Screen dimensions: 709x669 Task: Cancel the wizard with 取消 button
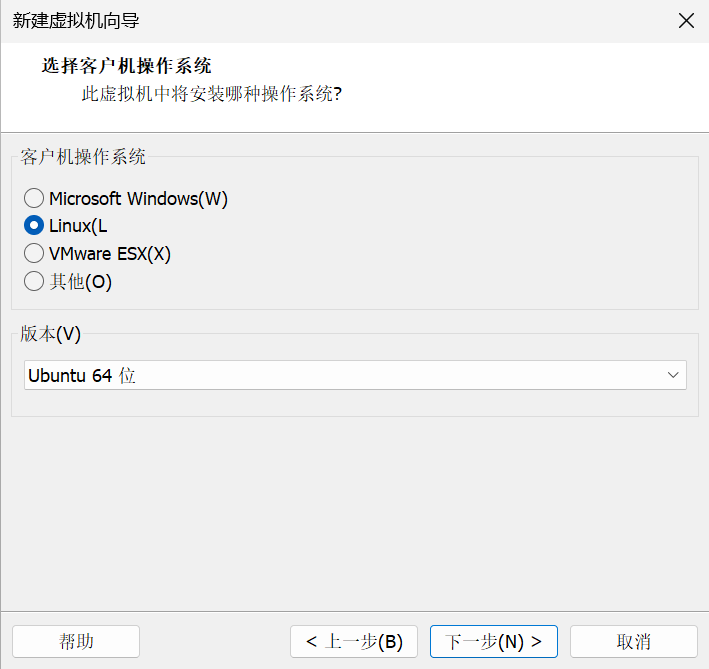(x=633, y=641)
